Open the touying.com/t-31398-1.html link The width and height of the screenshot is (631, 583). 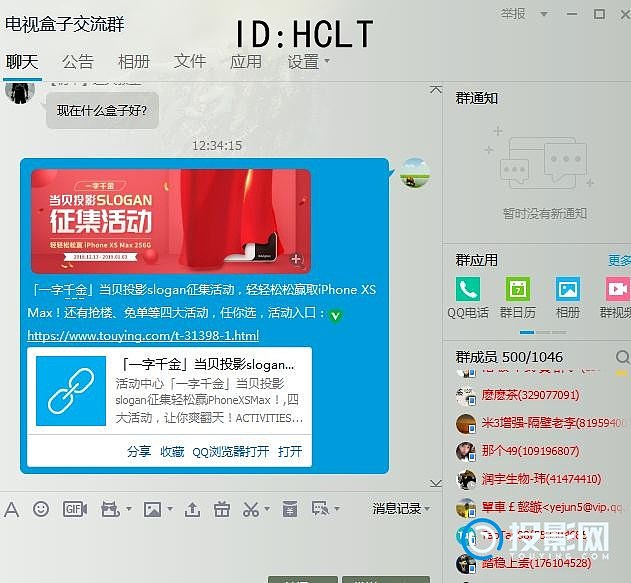tap(143, 336)
